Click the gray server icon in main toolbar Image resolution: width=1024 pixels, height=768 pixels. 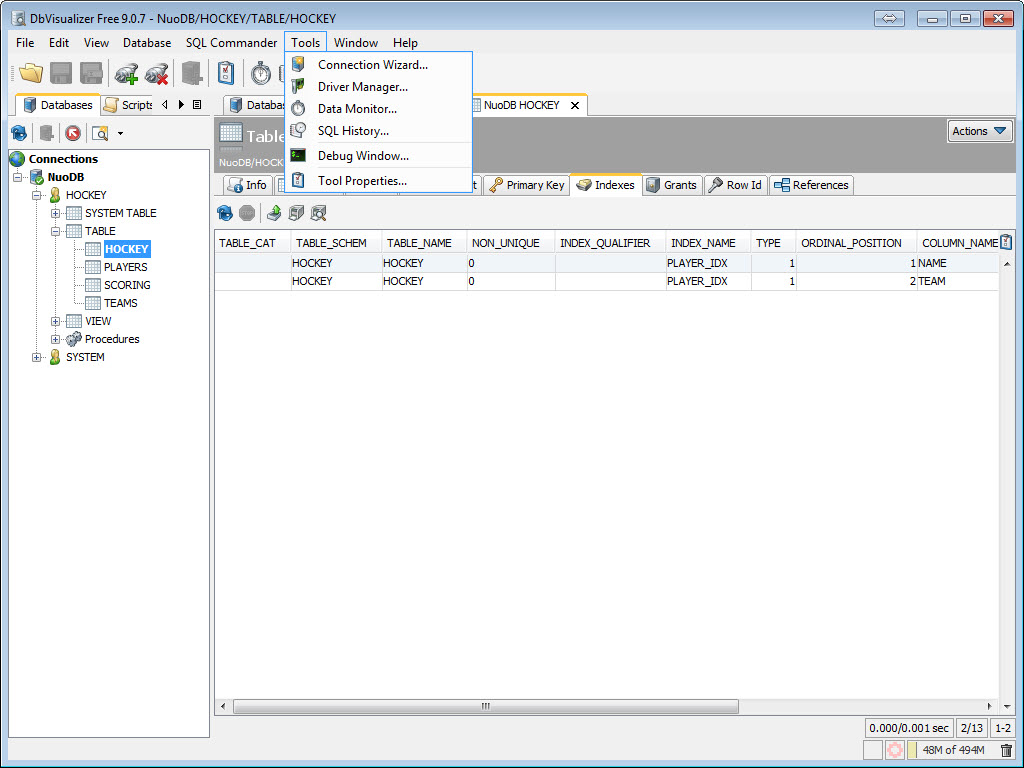[x=192, y=73]
